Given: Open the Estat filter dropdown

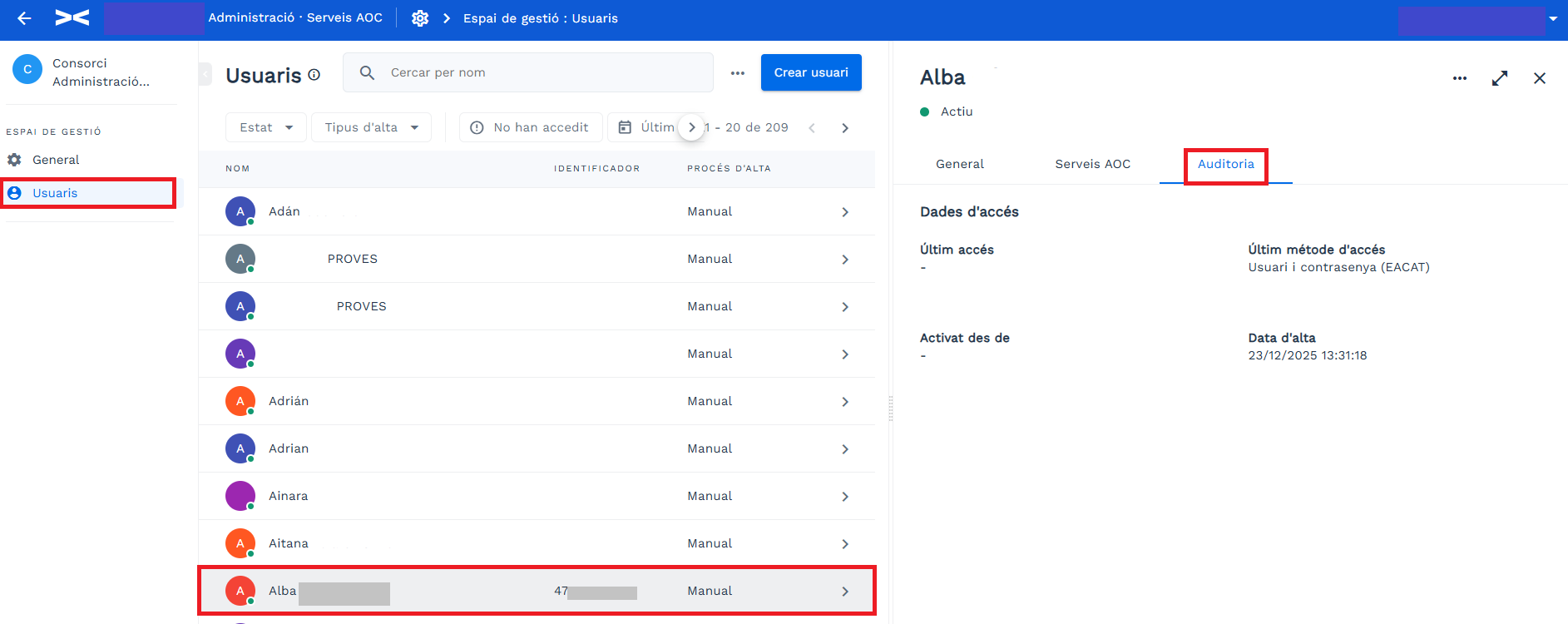Looking at the screenshot, I should 266,127.
